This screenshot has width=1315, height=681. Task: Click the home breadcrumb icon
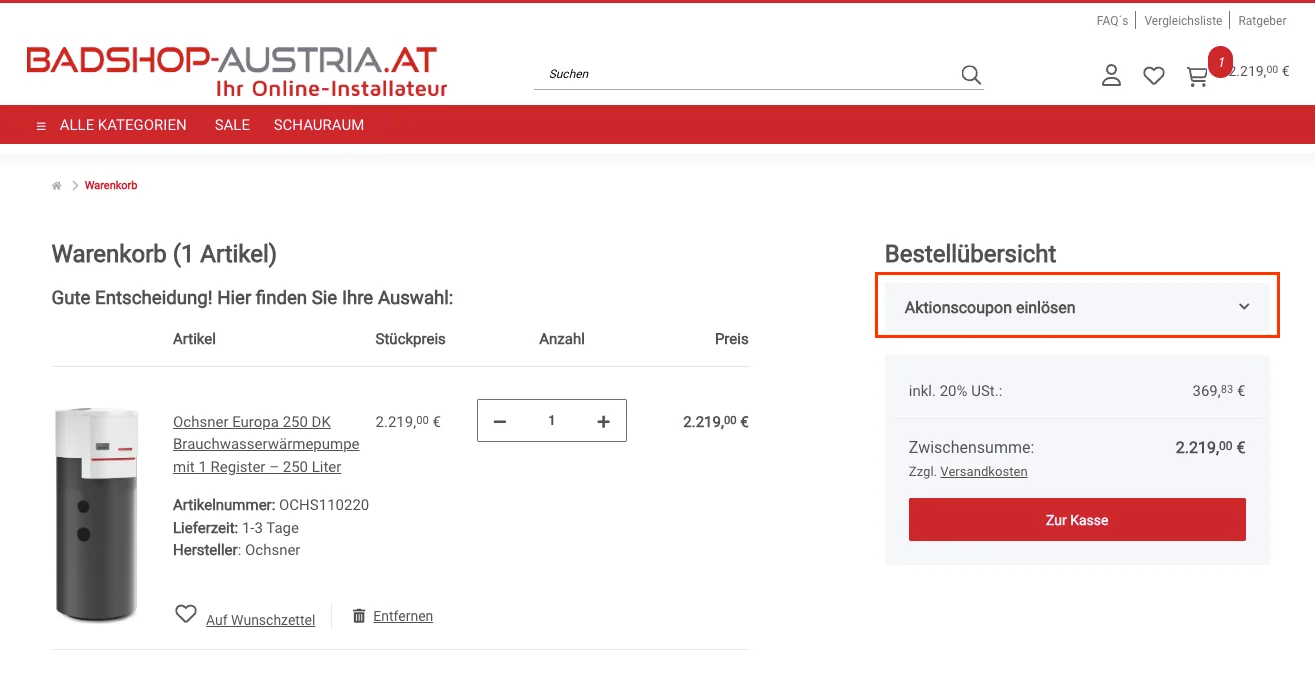(57, 186)
